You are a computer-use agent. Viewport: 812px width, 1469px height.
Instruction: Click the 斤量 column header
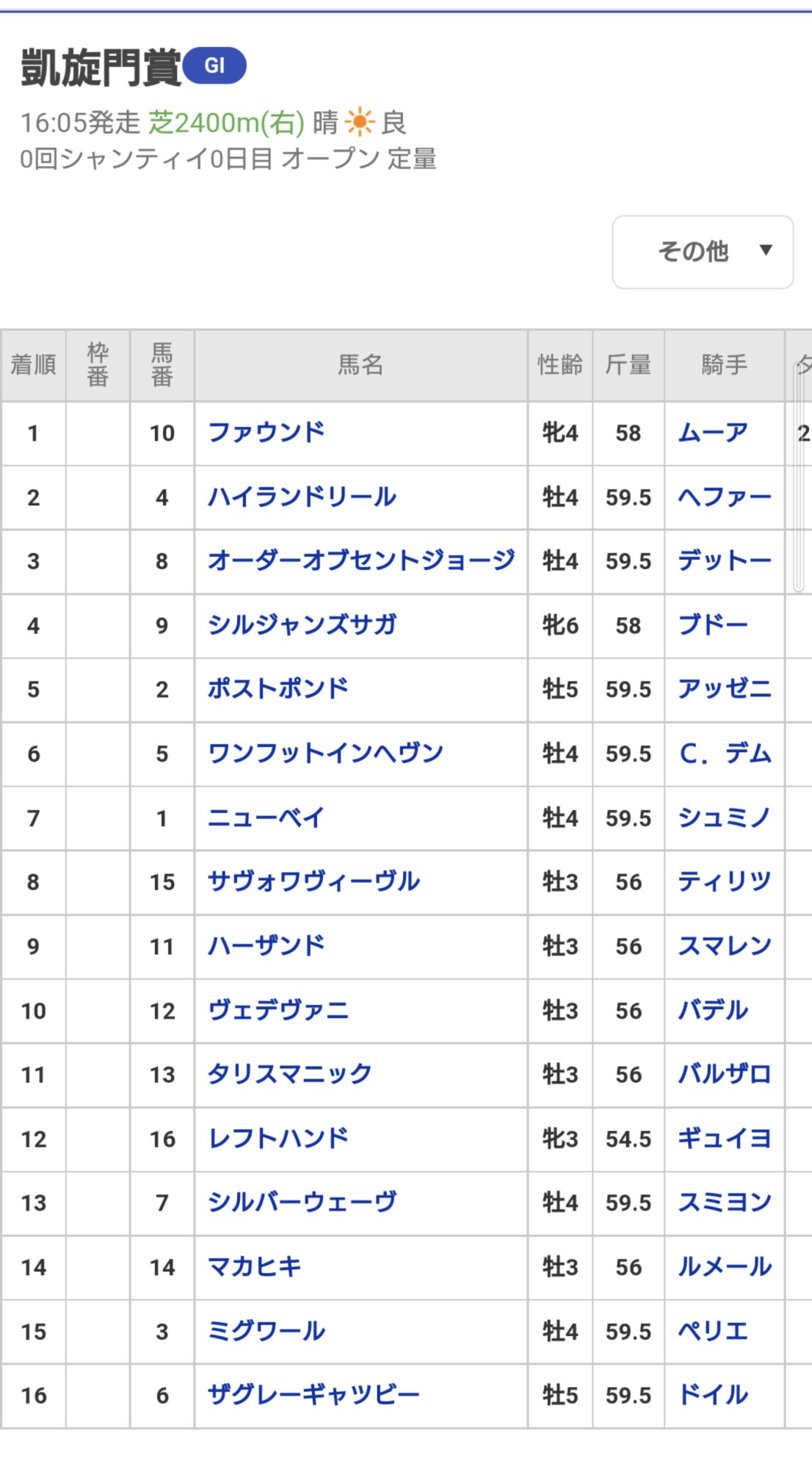628,365
